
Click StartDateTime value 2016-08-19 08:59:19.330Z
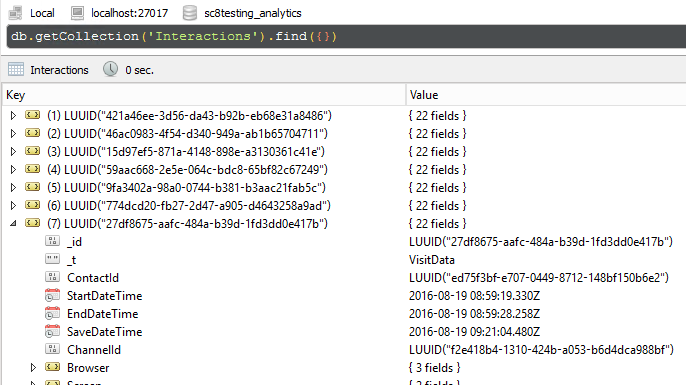[x=474, y=296]
